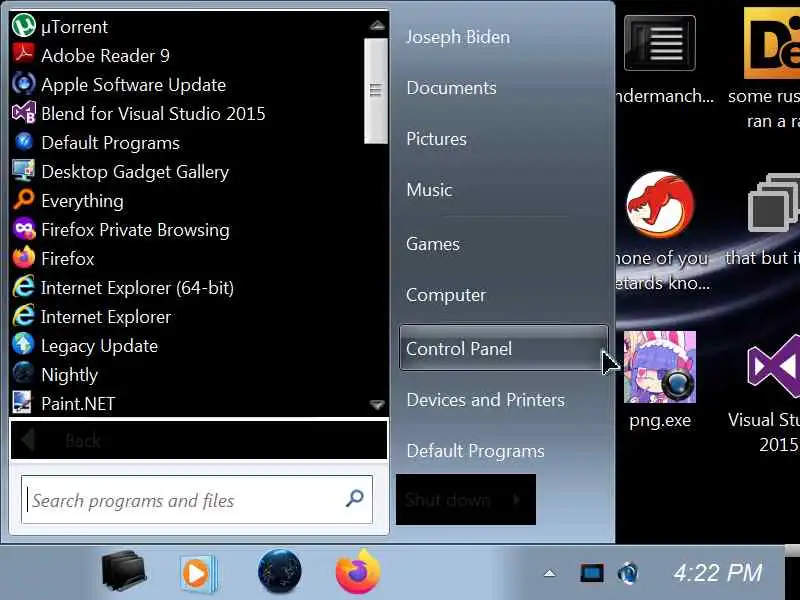Click the 'Everything' program name

point(82,201)
